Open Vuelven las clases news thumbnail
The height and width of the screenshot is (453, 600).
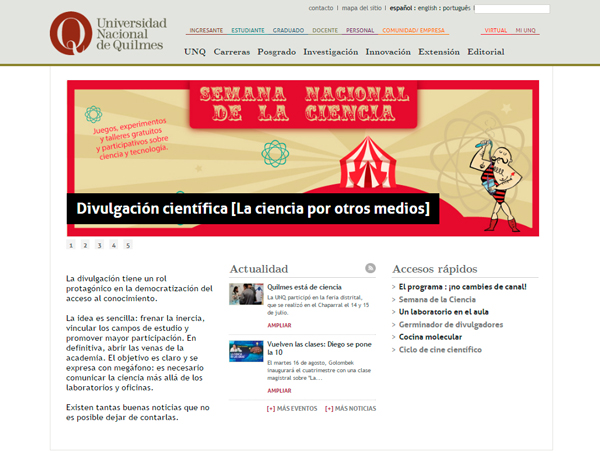pyautogui.click(x=246, y=351)
